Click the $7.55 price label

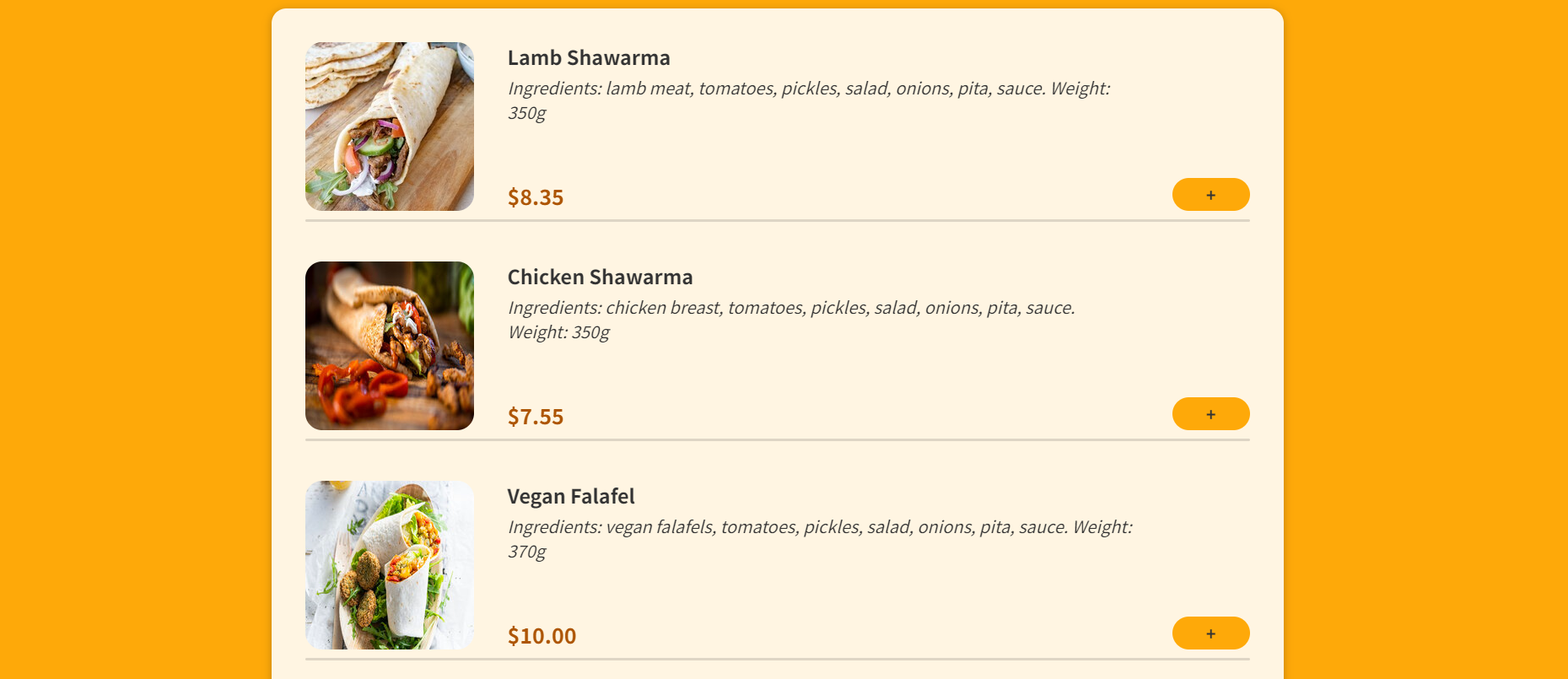pos(536,416)
